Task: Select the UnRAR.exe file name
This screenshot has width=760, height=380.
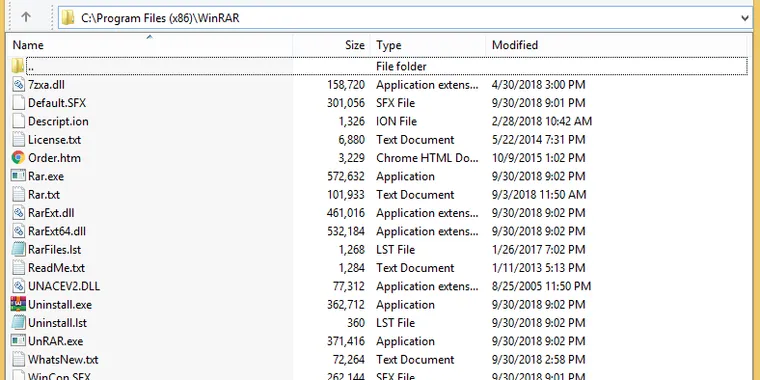Action: click(x=55, y=341)
